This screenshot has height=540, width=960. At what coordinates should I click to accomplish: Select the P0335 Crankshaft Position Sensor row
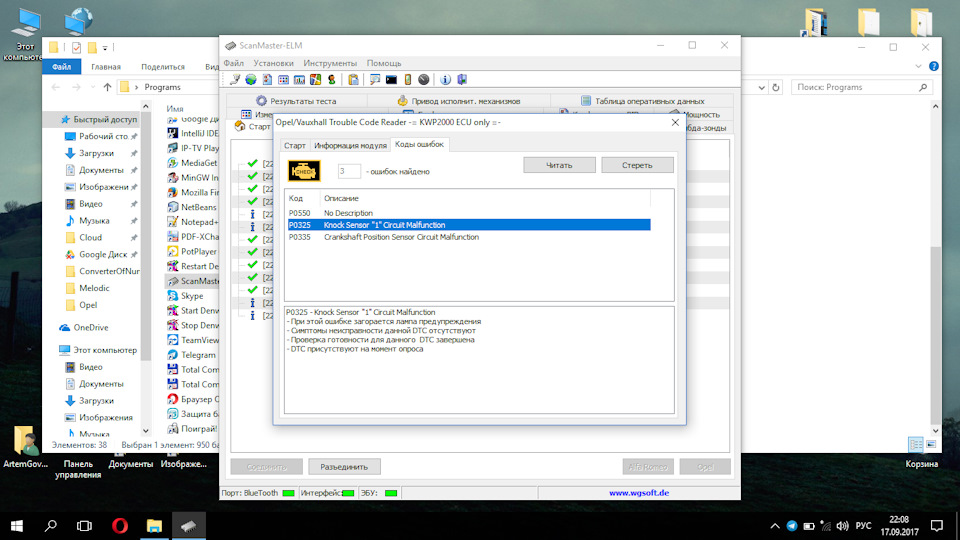pyautogui.click(x=469, y=237)
